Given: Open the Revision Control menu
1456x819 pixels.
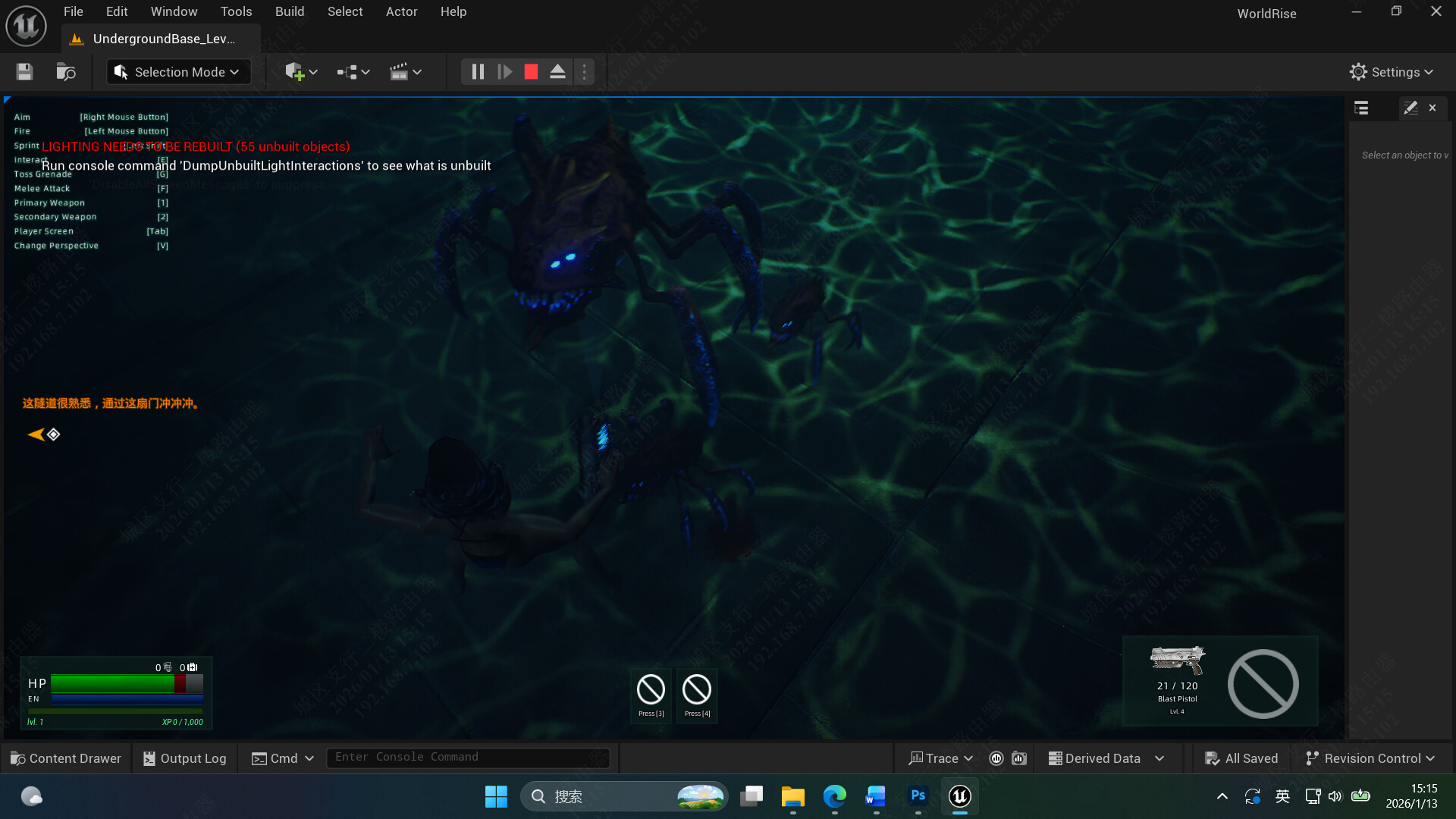Looking at the screenshot, I should (1370, 758).
